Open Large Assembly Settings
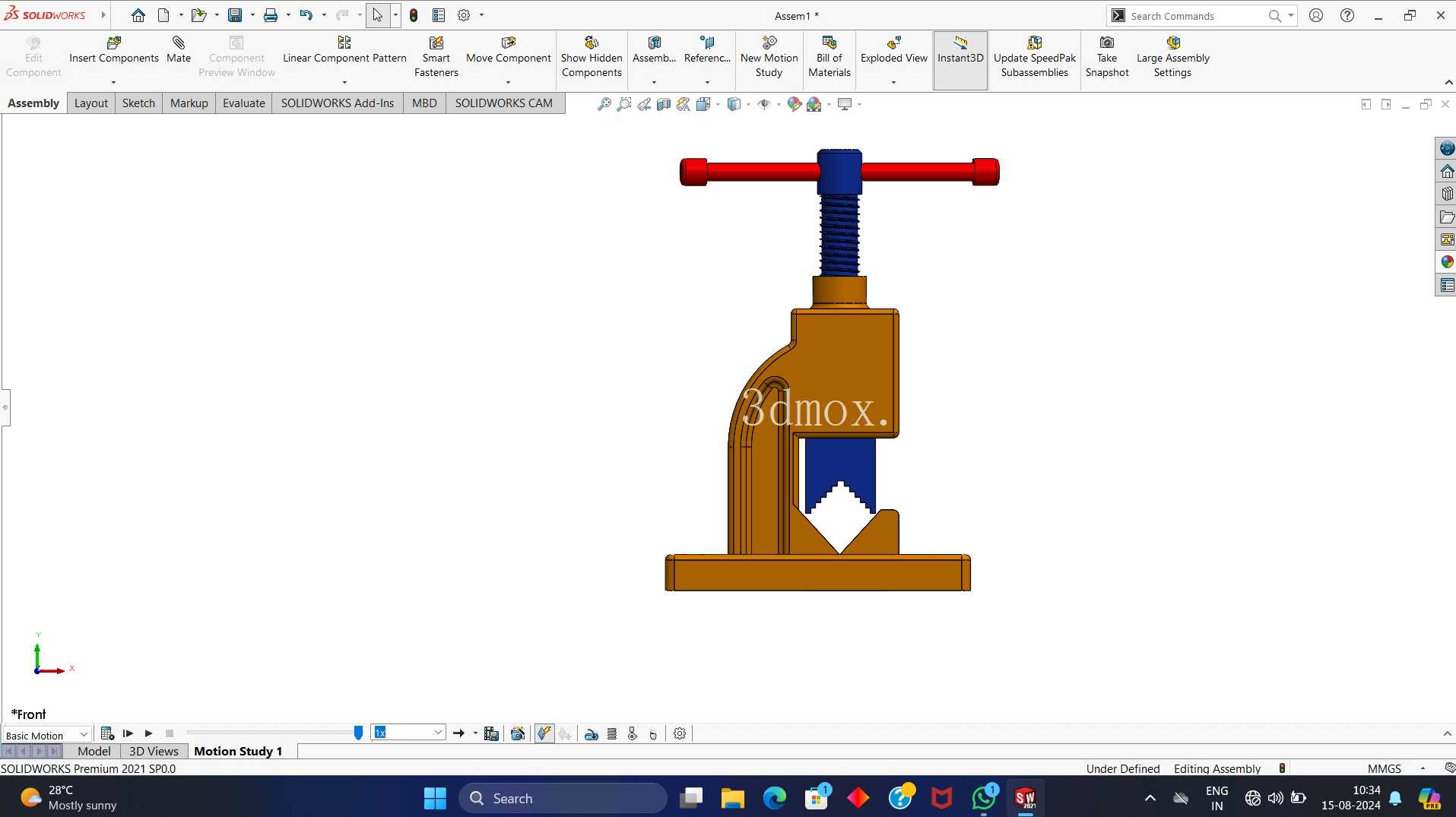The image size is (1456, 817). [x=1173, y=57]
